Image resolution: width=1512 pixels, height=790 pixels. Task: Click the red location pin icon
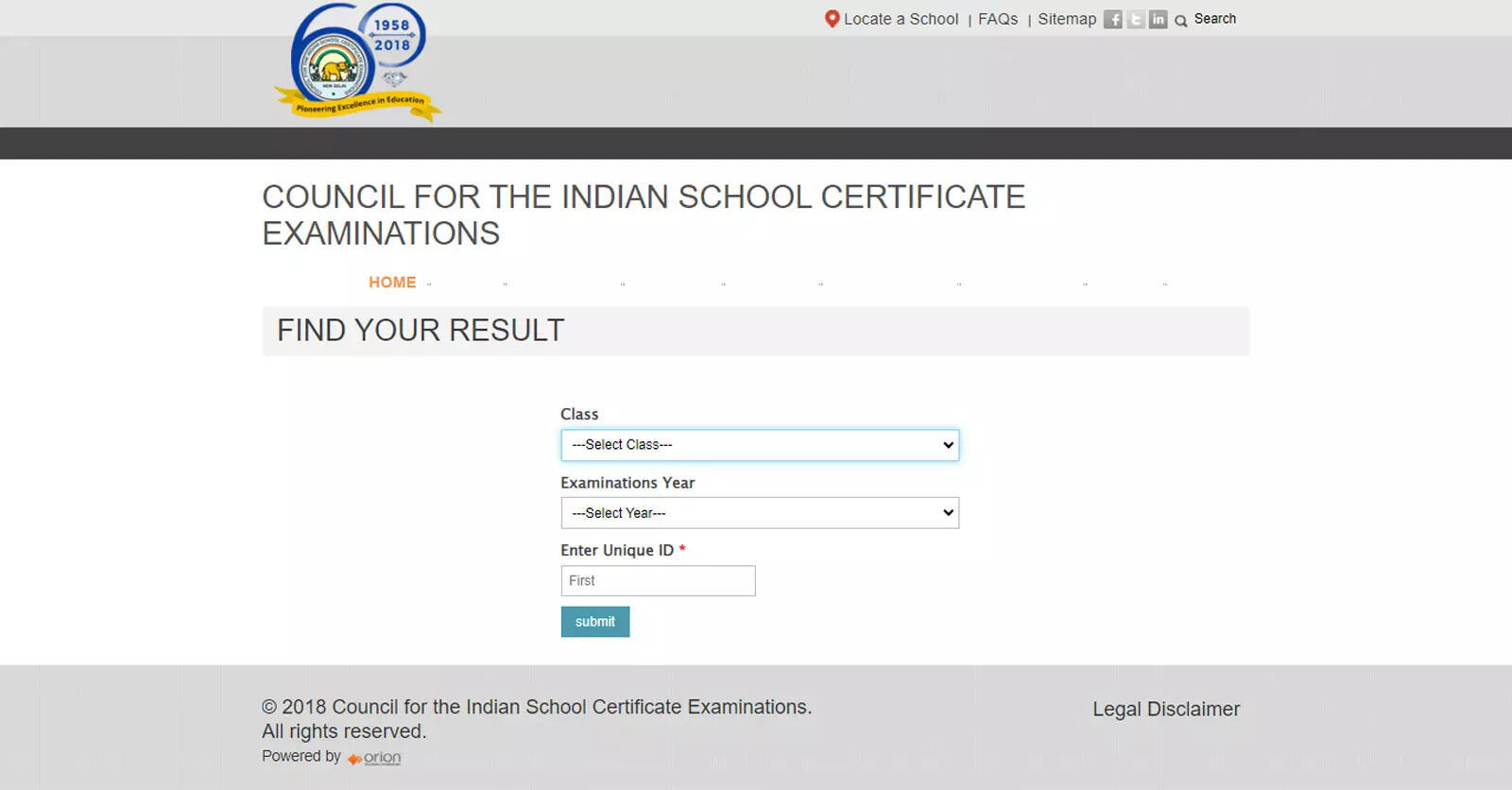pyautogui.click(x=832, y=19)
